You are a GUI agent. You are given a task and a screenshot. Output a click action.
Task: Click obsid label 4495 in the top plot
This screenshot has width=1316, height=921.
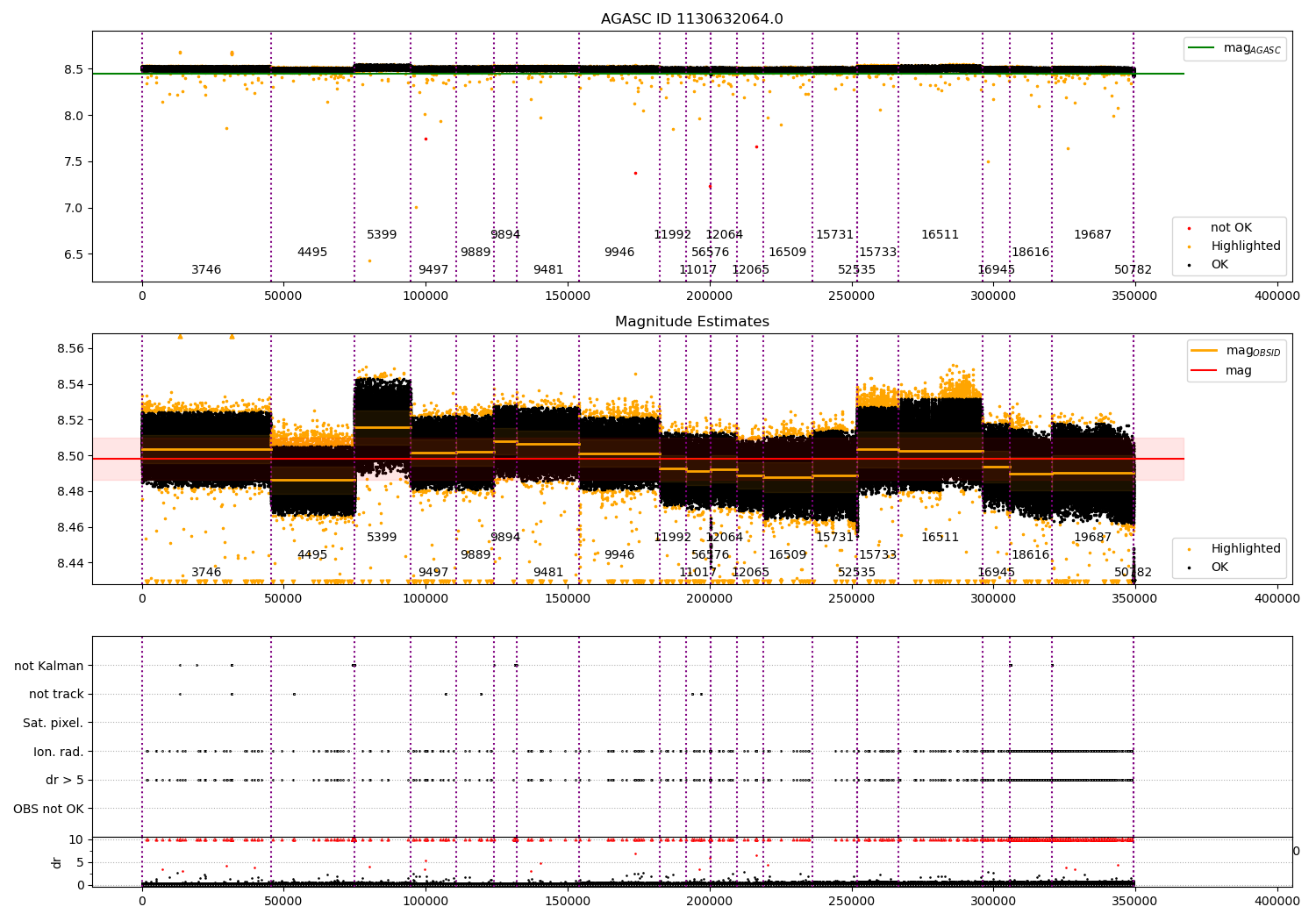coord(312,252)
